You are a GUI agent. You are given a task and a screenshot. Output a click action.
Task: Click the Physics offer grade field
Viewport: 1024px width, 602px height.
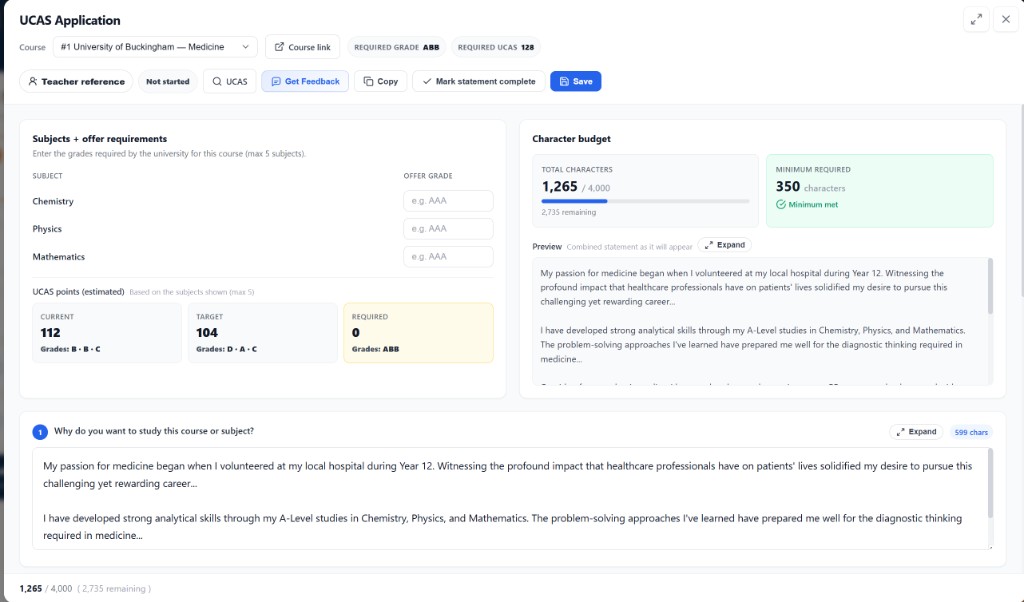448,229
